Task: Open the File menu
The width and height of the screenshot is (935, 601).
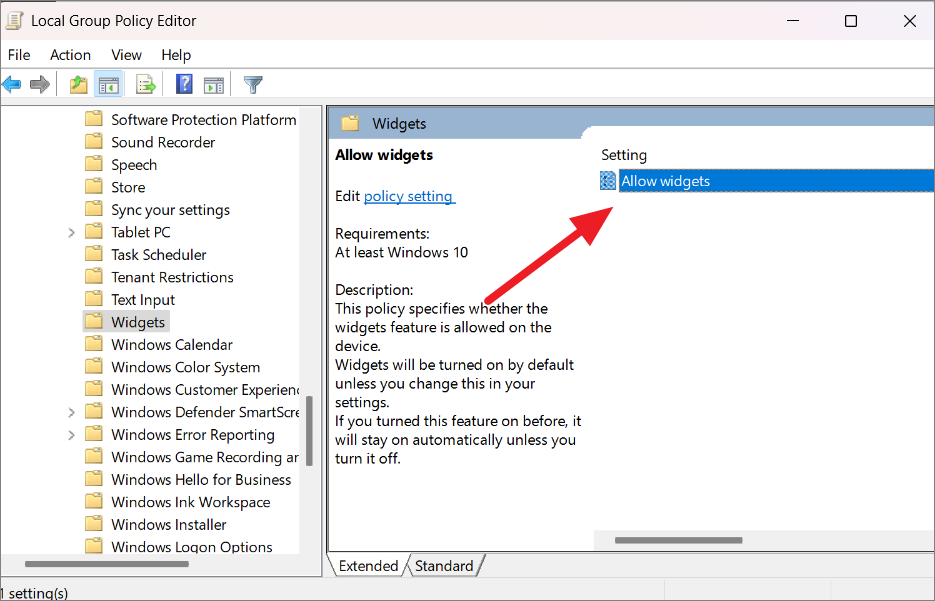Action: (19, 55)
